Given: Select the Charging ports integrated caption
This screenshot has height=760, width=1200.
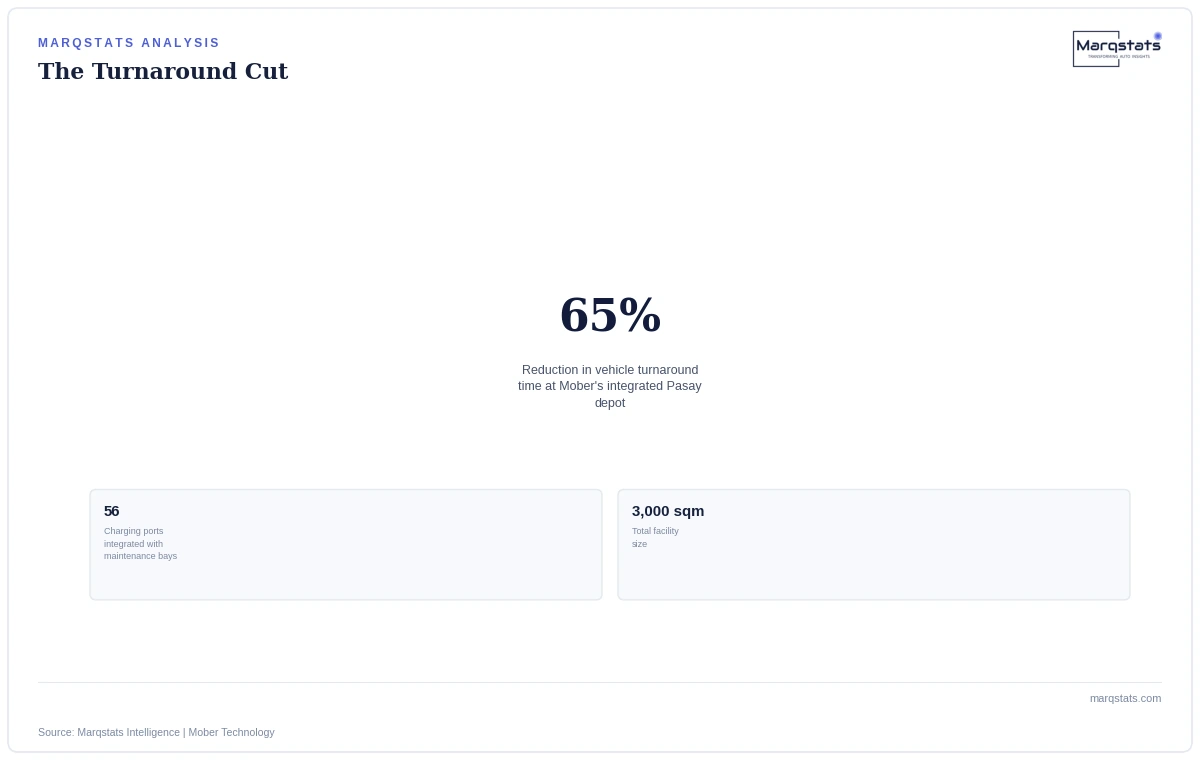Looking at the screenshot, I should (x=140, y=544).
